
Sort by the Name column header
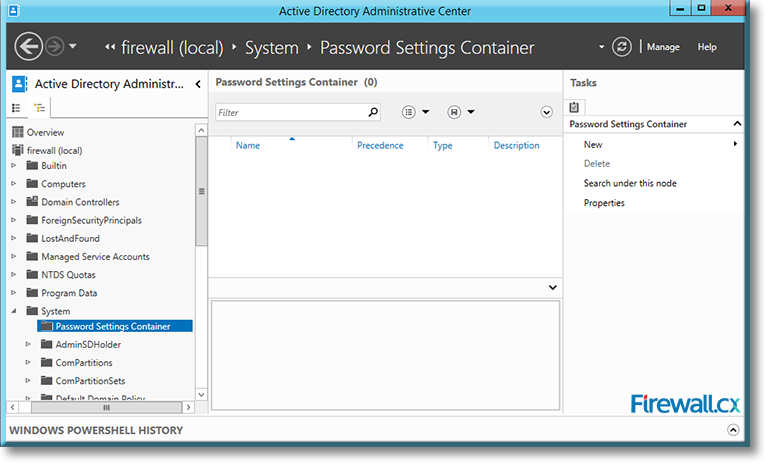(x=248, y=146)
